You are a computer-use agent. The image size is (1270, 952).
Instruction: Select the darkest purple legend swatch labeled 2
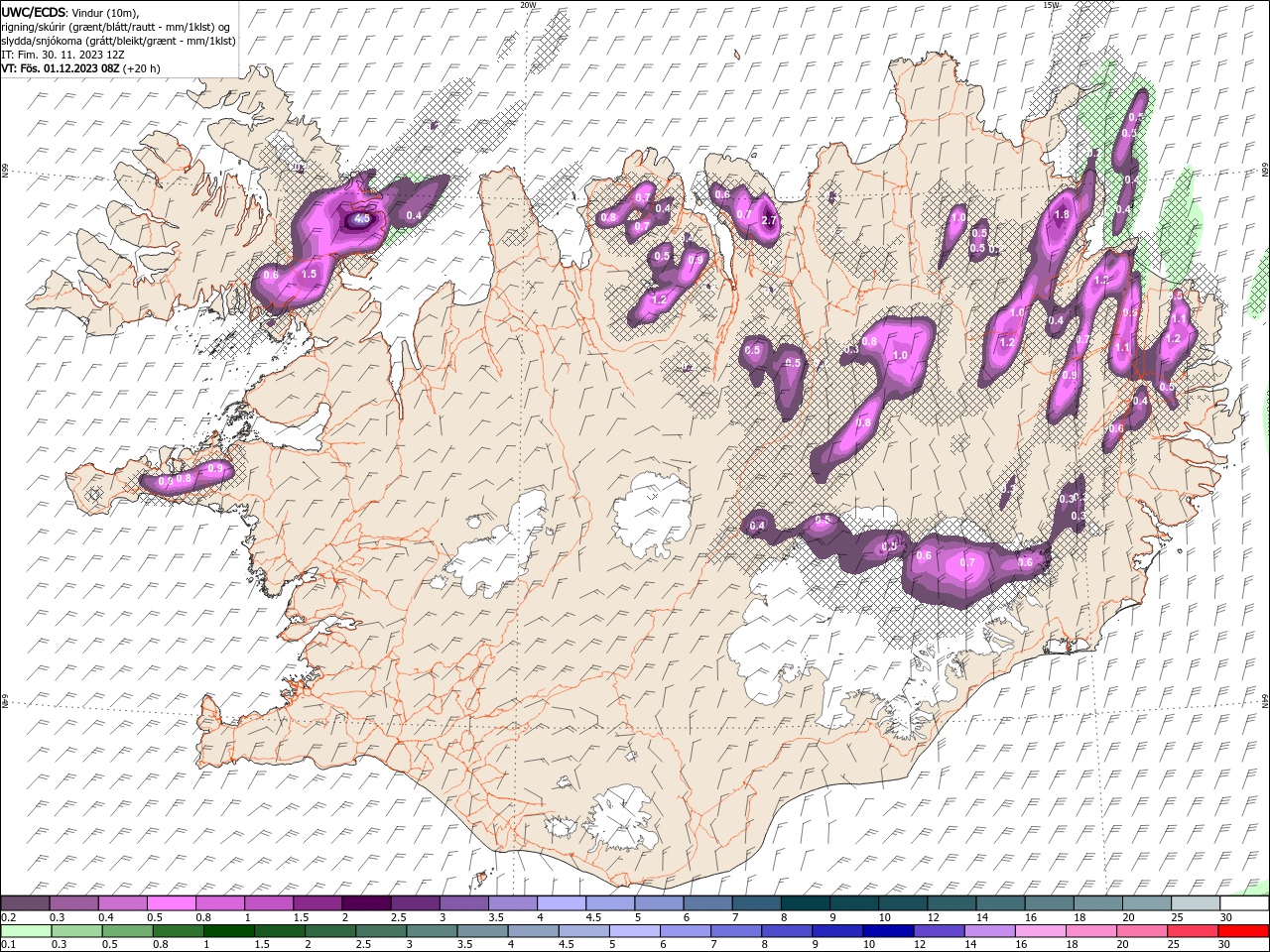(x=366, y=903)
